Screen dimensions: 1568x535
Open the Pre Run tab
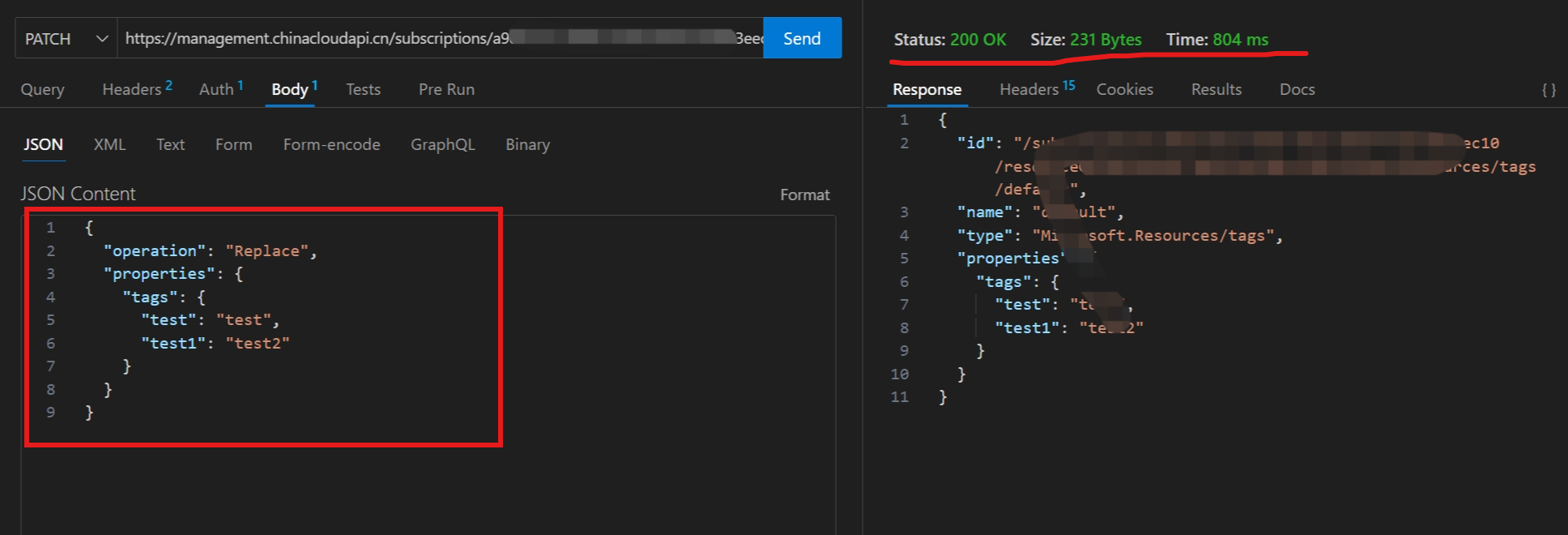pos(446,89)
